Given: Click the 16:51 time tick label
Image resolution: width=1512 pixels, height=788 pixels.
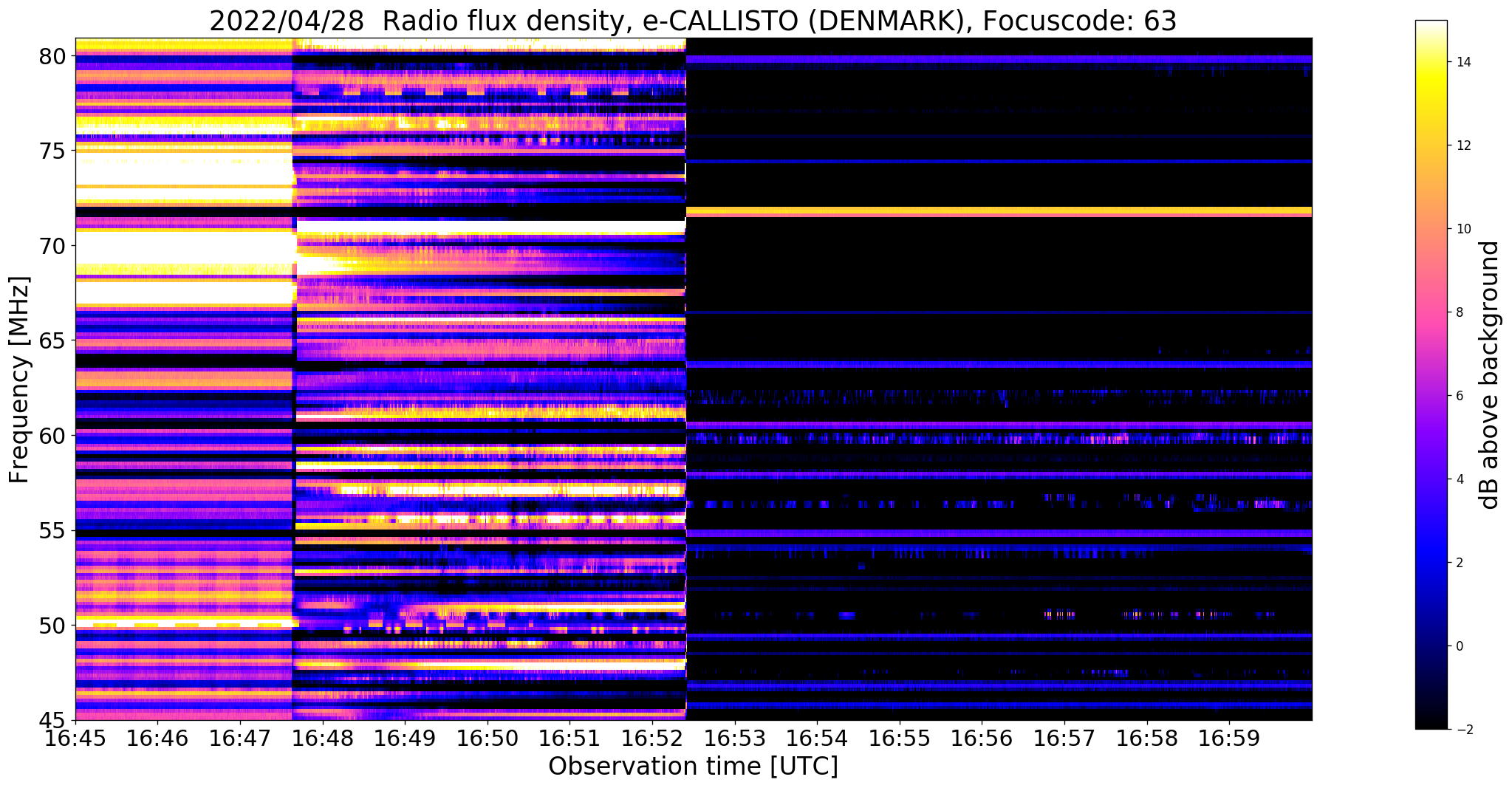Looking at the screenshot, I should pyautogui.click(x=570, y=739).
